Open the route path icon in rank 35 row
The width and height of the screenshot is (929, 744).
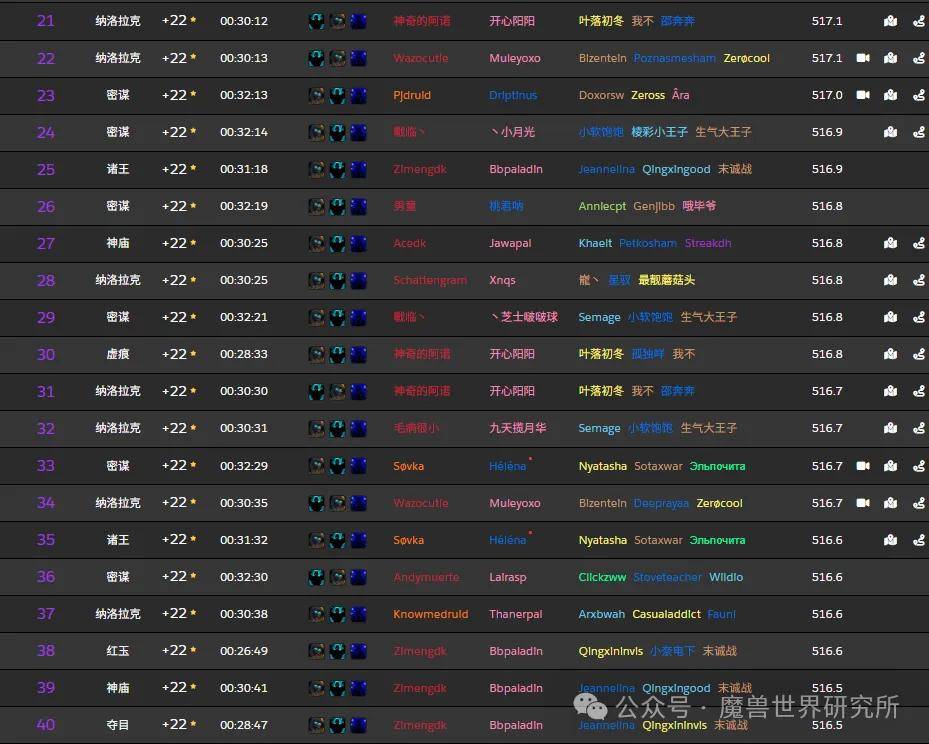point(918,540)
